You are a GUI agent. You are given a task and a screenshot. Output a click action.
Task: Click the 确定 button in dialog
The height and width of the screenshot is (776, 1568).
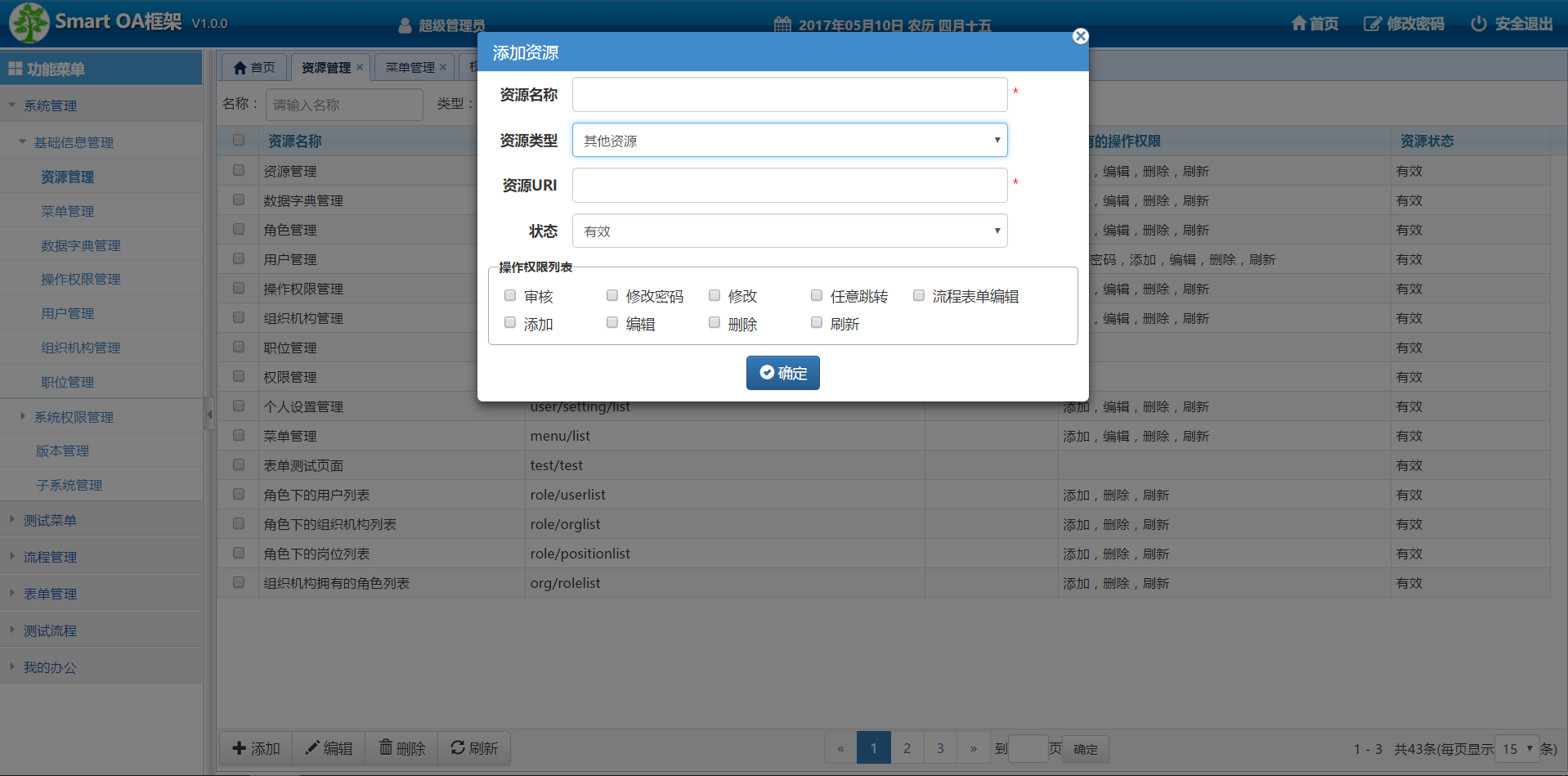pos(782,373)
